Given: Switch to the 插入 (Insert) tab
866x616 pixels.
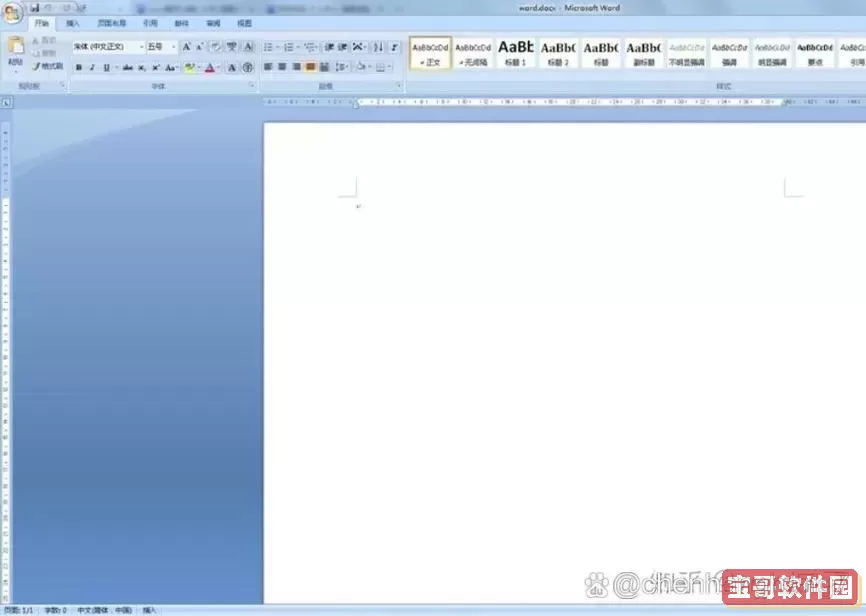Looking at the screenshot, I should 72,23.
